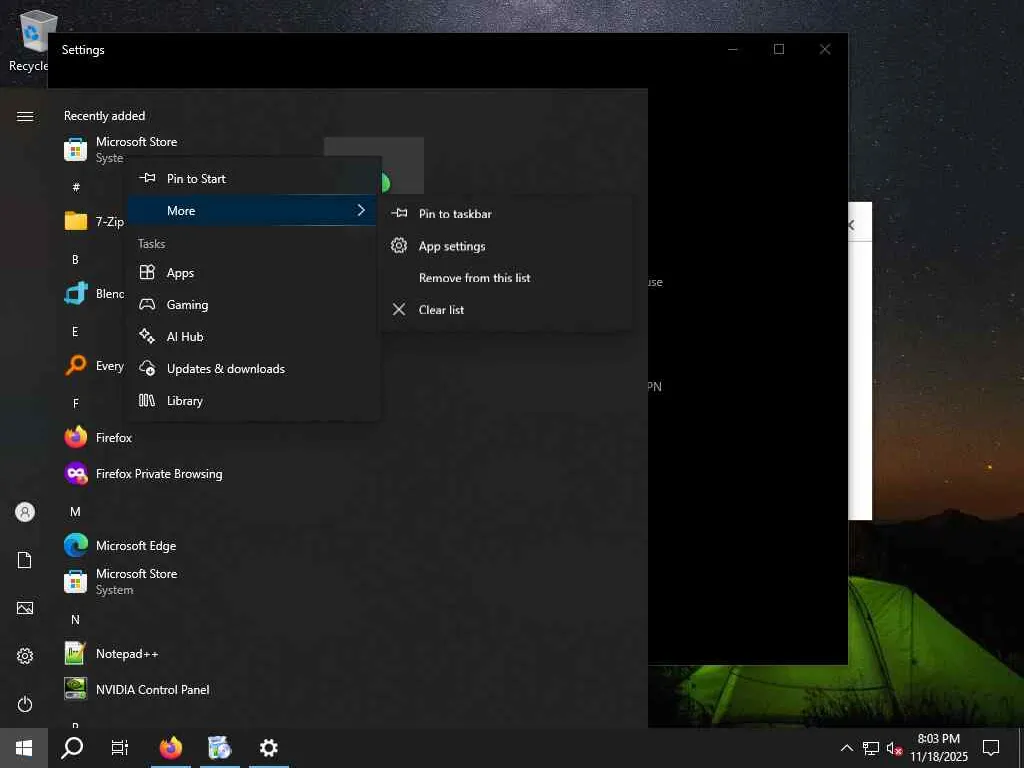Click the Windows Start button

(24, 748)
